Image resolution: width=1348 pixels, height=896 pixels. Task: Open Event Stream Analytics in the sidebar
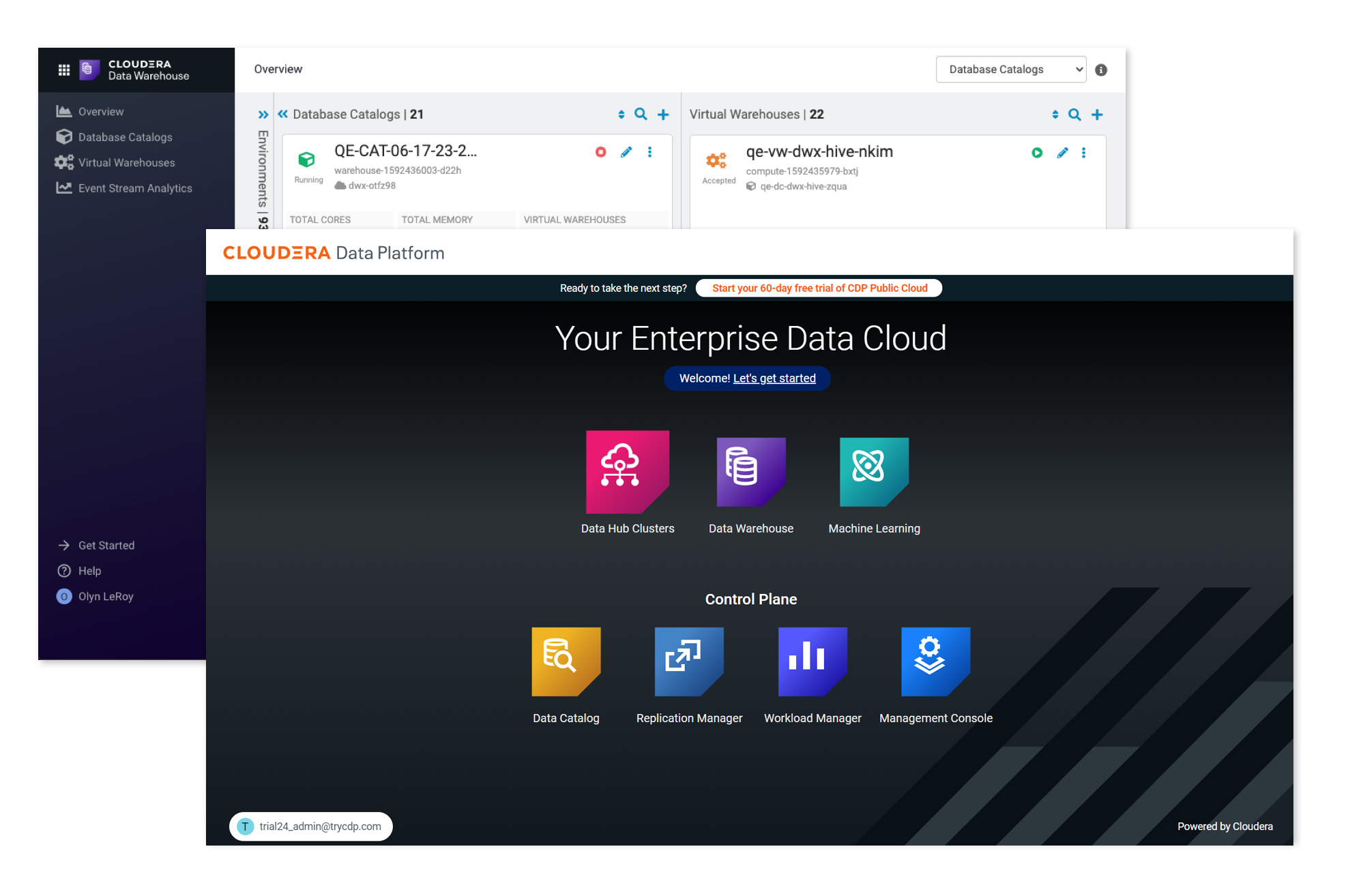(x=124, y=188)
